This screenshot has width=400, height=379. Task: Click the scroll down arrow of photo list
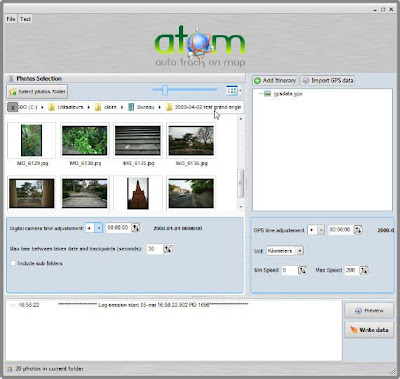pyautogui.click(x=241, y=207)
